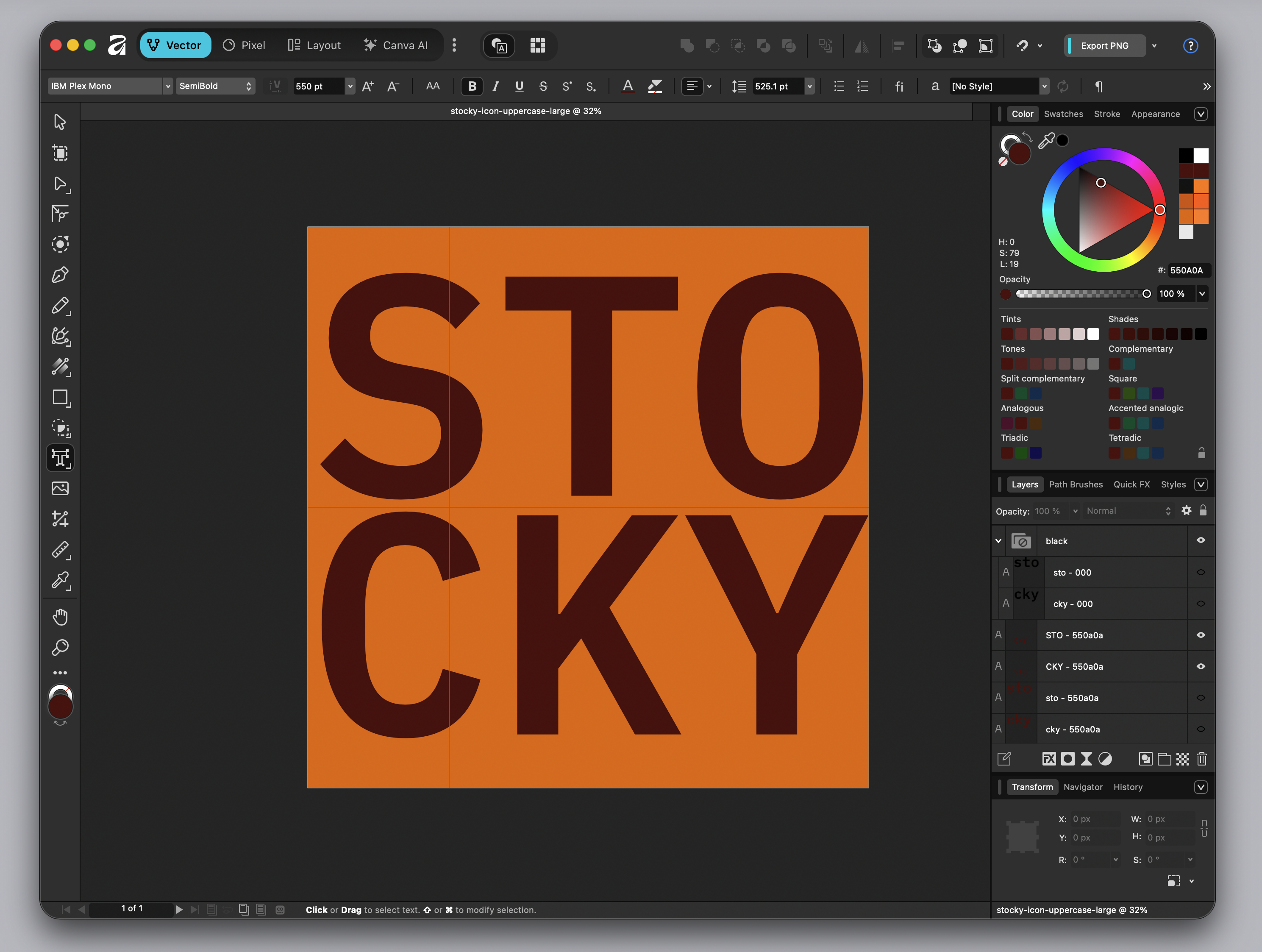Increase font size with A+ icon
The width and height of the screenshot is (1262, 952).
(x=368, y=86)
